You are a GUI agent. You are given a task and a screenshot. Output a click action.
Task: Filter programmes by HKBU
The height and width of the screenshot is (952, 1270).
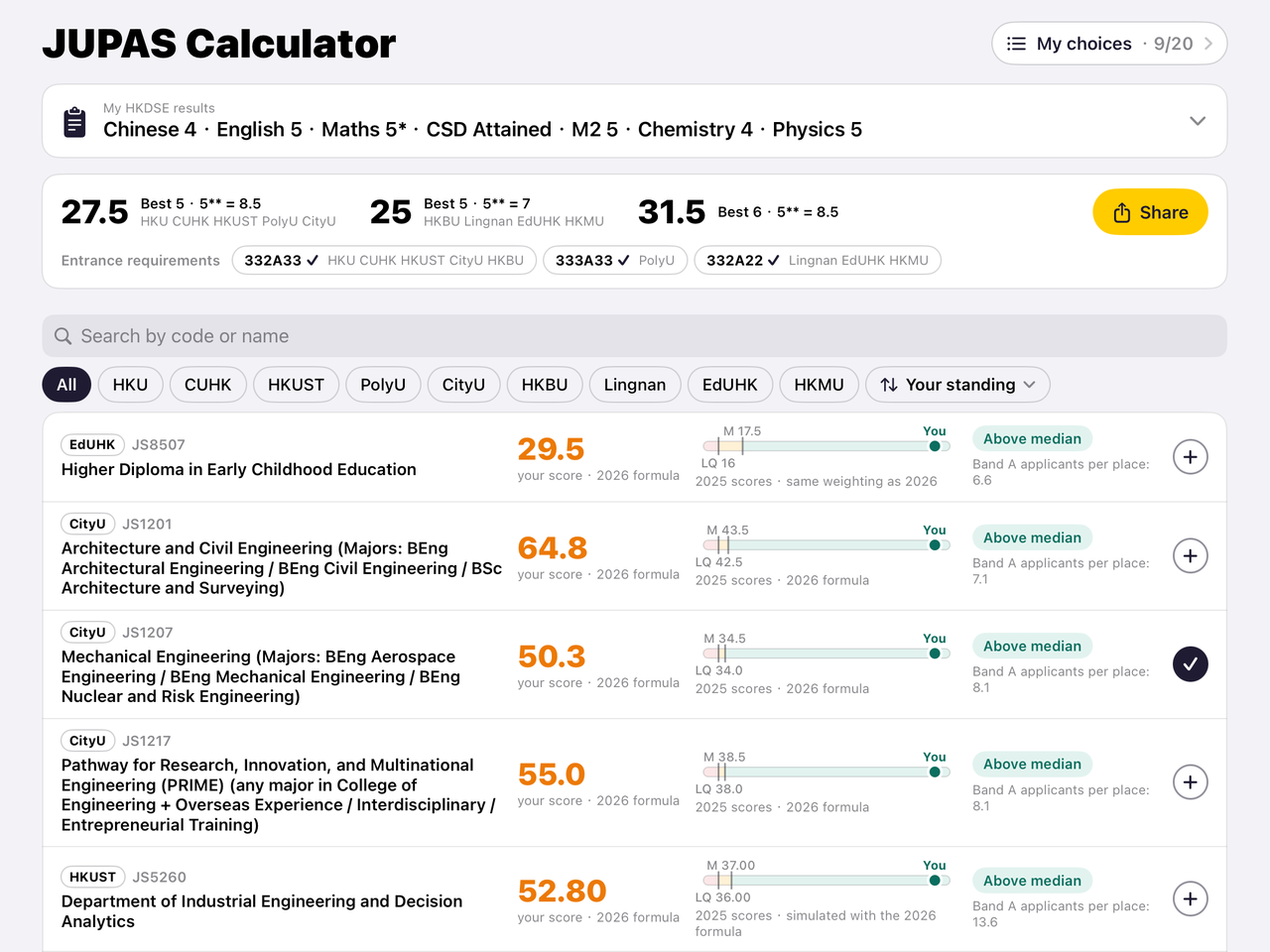tap(545, 385)
